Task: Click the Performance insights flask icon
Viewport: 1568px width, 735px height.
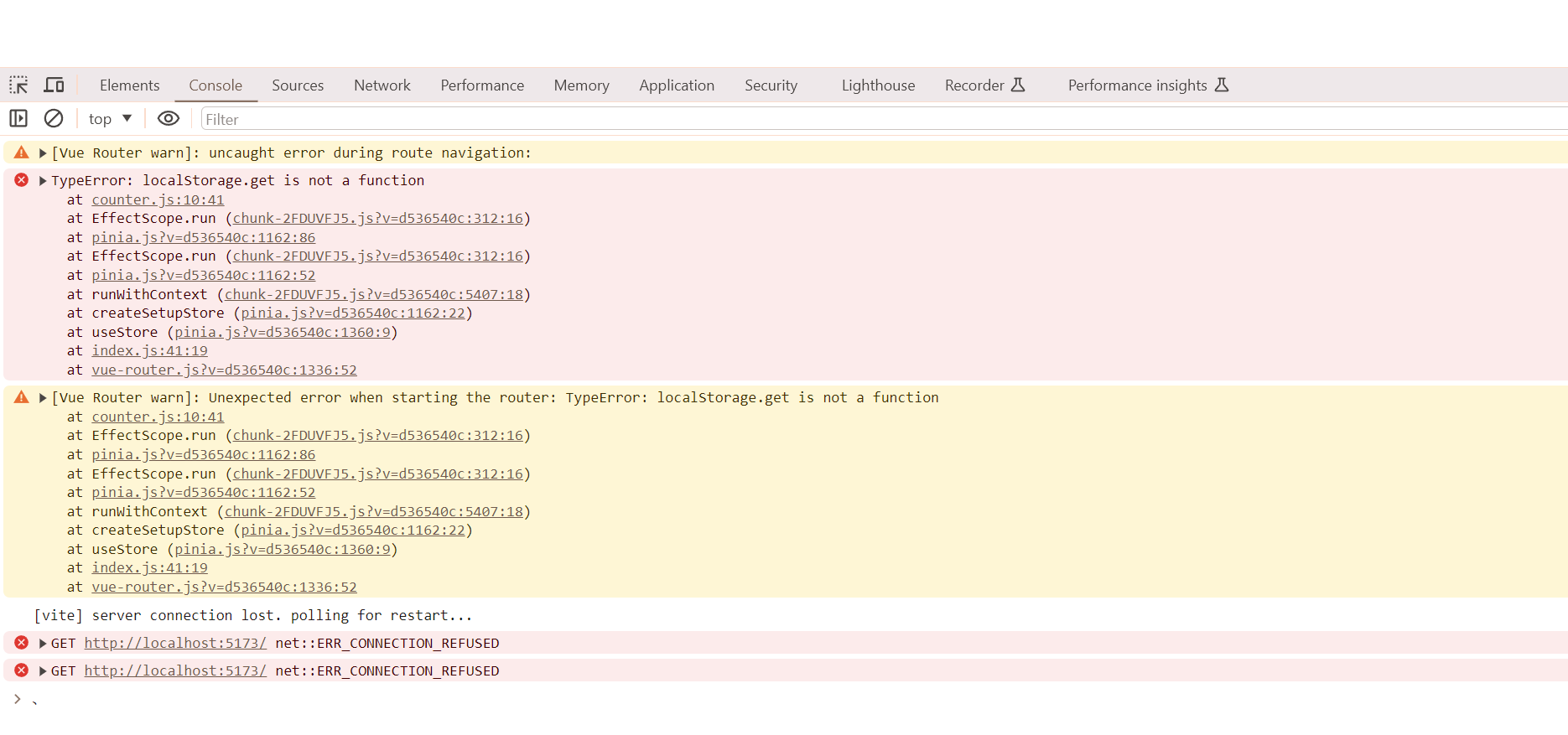Action: [1222, 85]
